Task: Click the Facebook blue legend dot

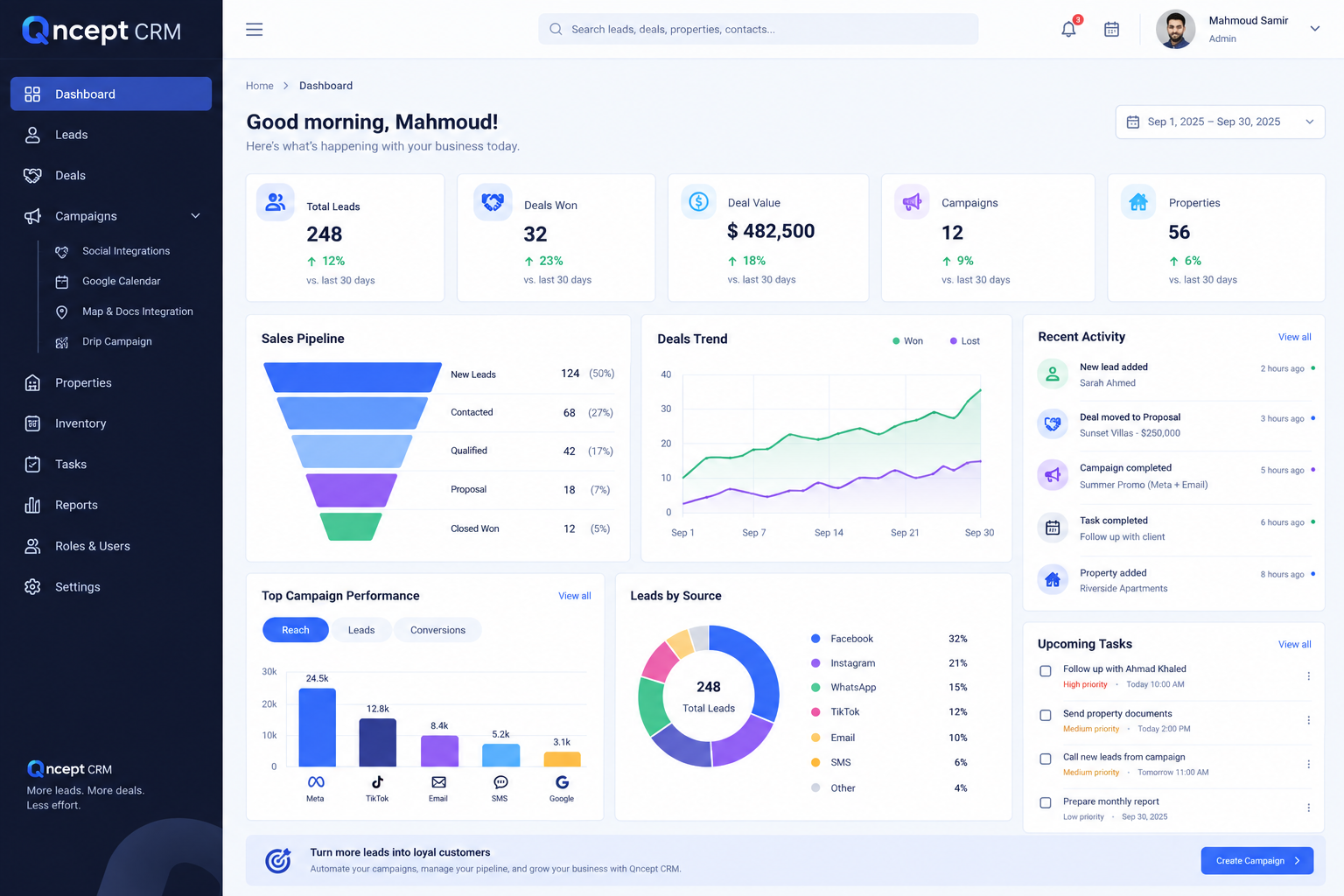Action: [815, 639]
